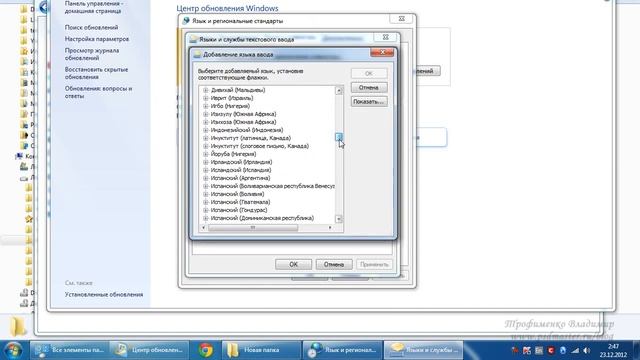Screen dimensions: 640x360
Task: Expand the Йоруба (Нигерия) node
Action: [x=206, y=154]
